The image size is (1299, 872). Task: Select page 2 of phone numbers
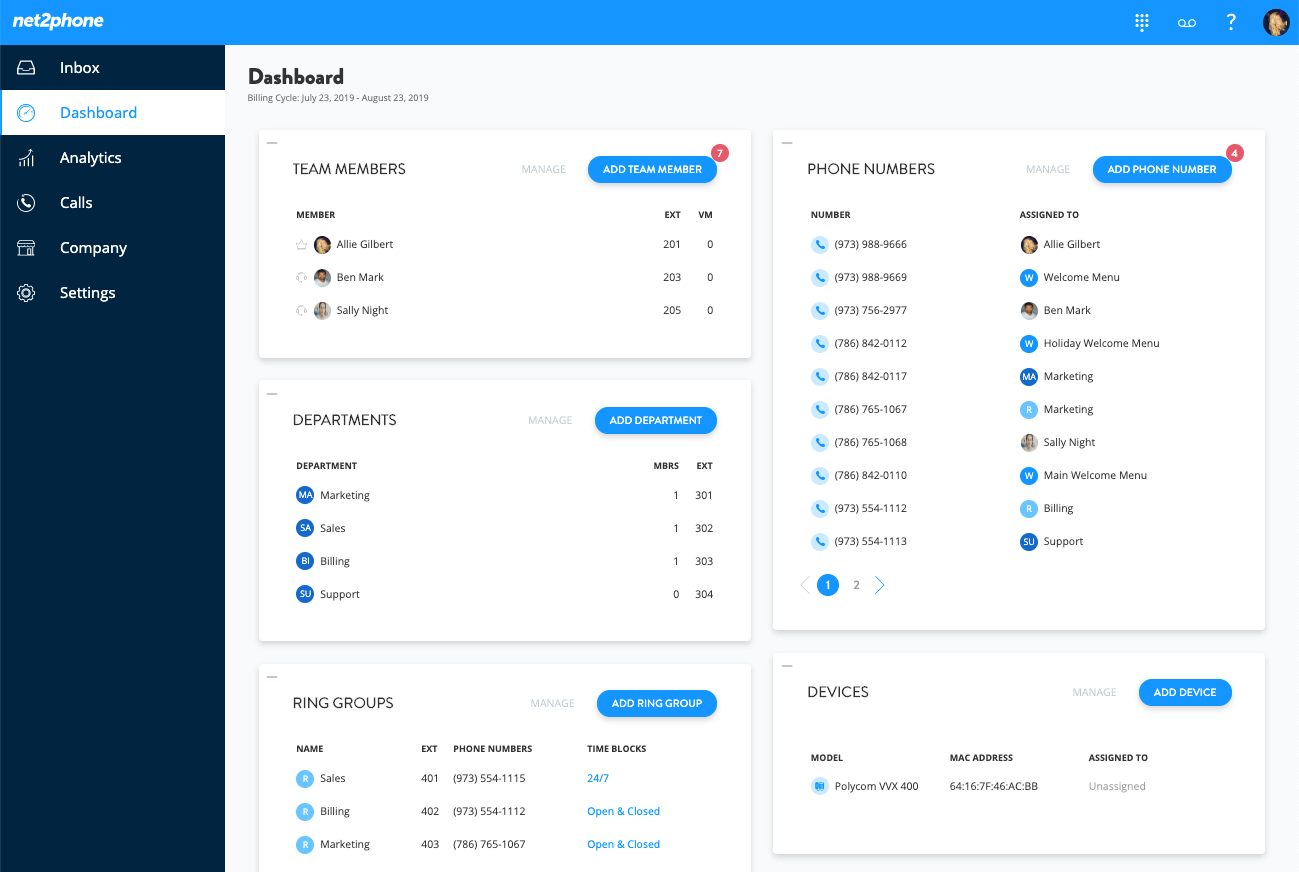click(856, 585)
